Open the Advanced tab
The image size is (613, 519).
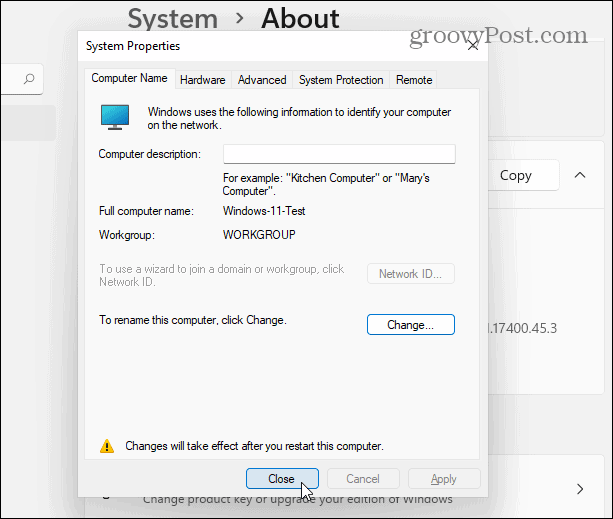pyautogui.click(x=262, y=80)
